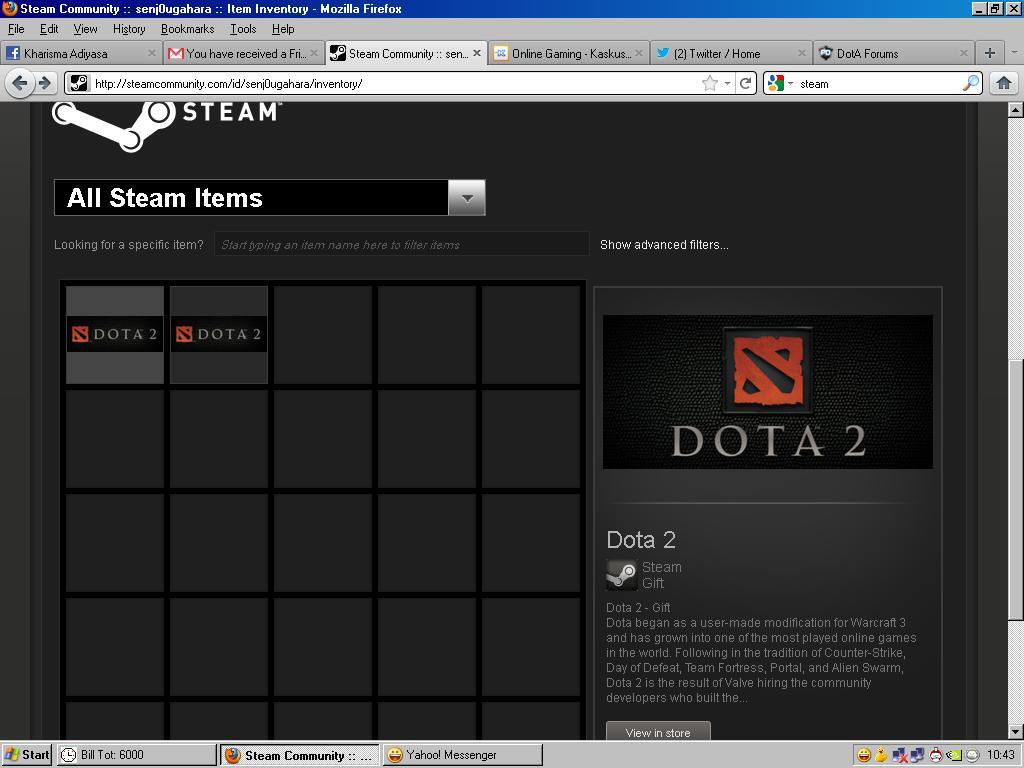The height and width of the screenshot is (768, 1024).
Task: Open bookmark star dropdown arrow in address bar
Action: pos(727,84)
